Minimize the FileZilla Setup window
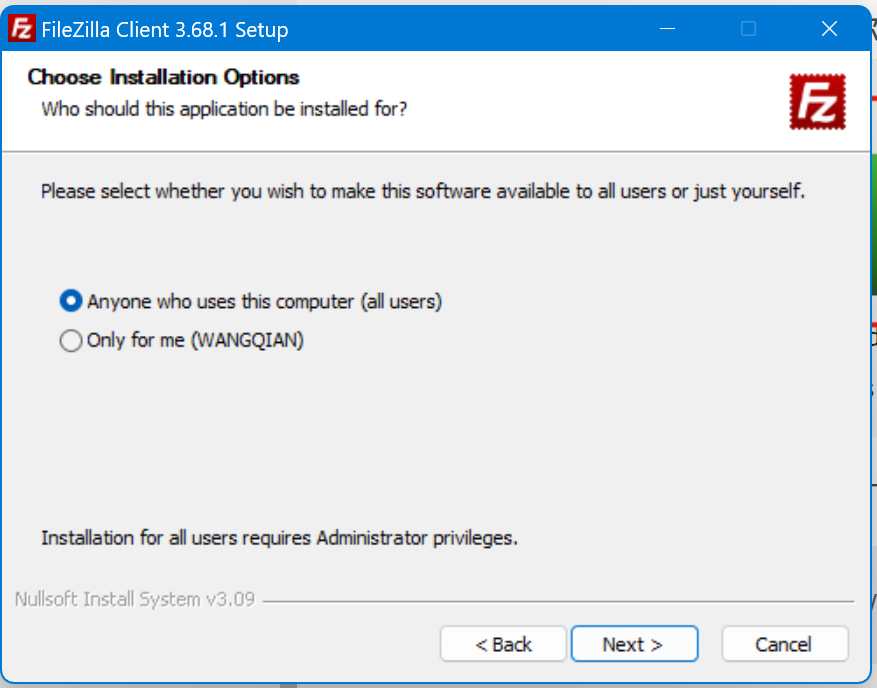 point(667,29)
